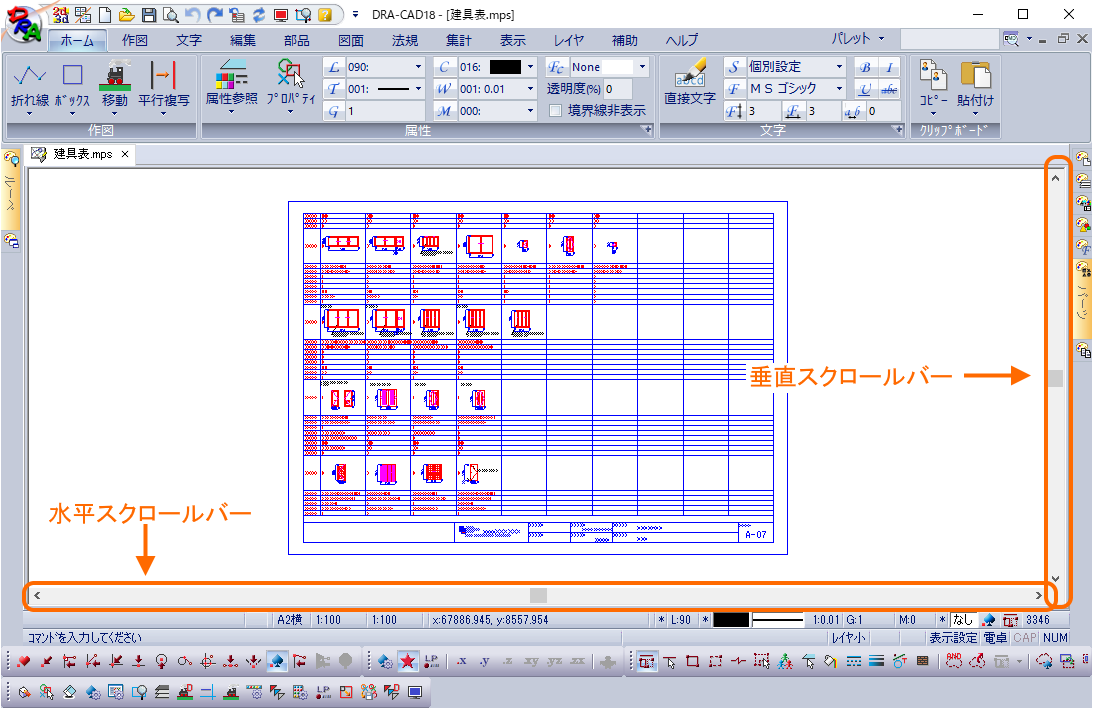Toggle the NUM indicator in status bar
Viewport: 1093px width, 709px height.
1055,637
